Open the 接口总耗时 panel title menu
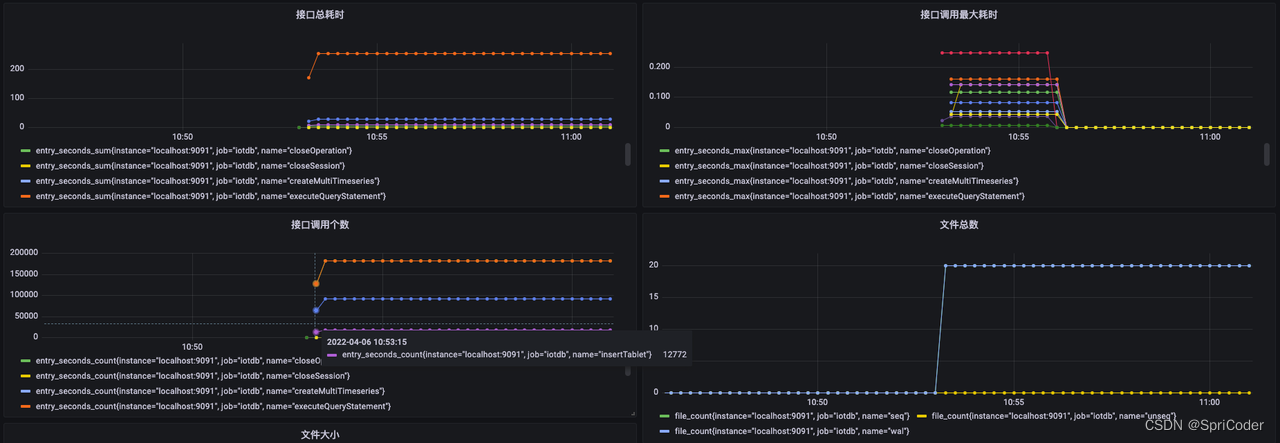This screenshot has height=443, width=1280. (320, 15)
